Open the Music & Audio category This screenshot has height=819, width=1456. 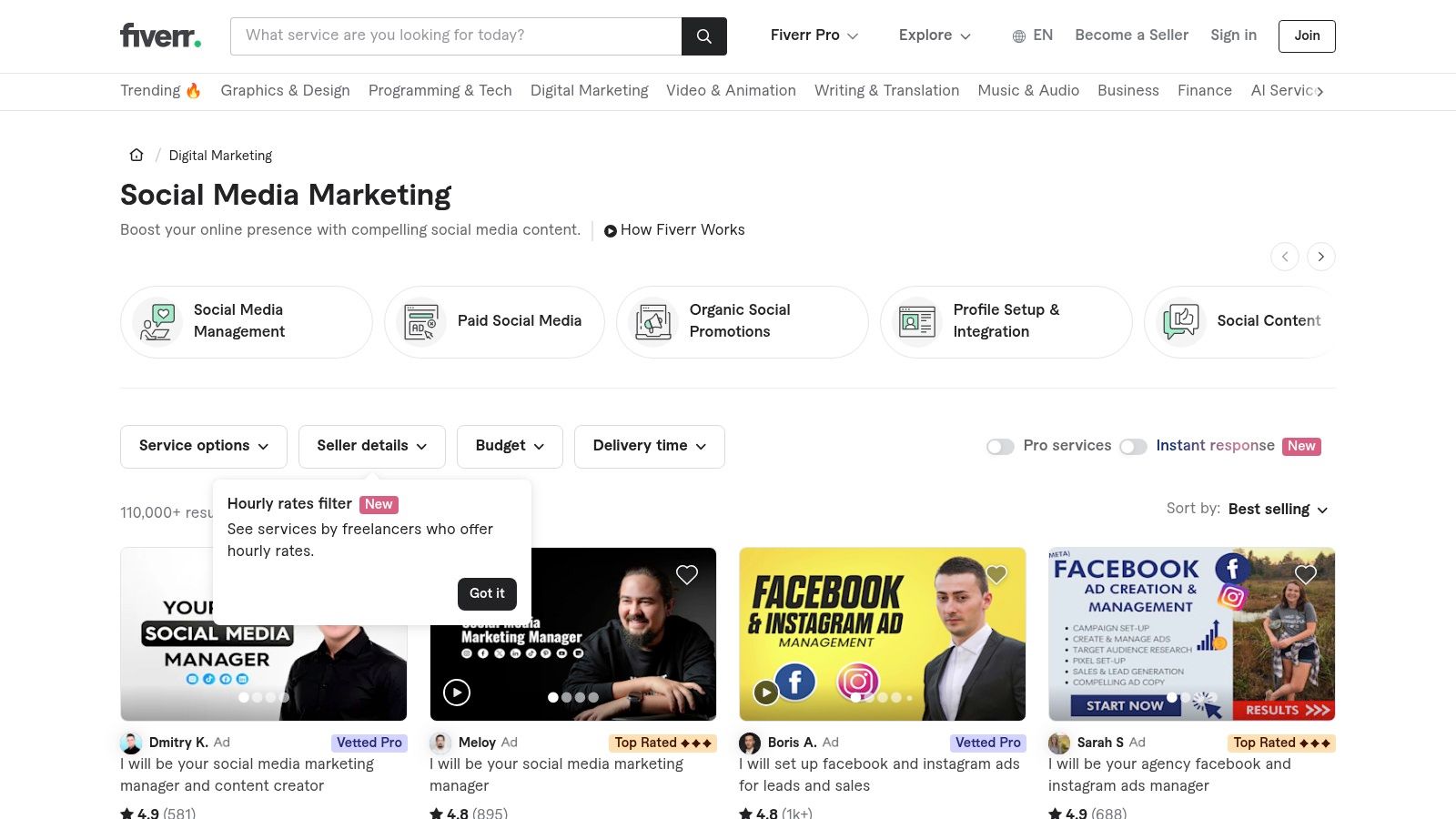(x=1028, y=91)
